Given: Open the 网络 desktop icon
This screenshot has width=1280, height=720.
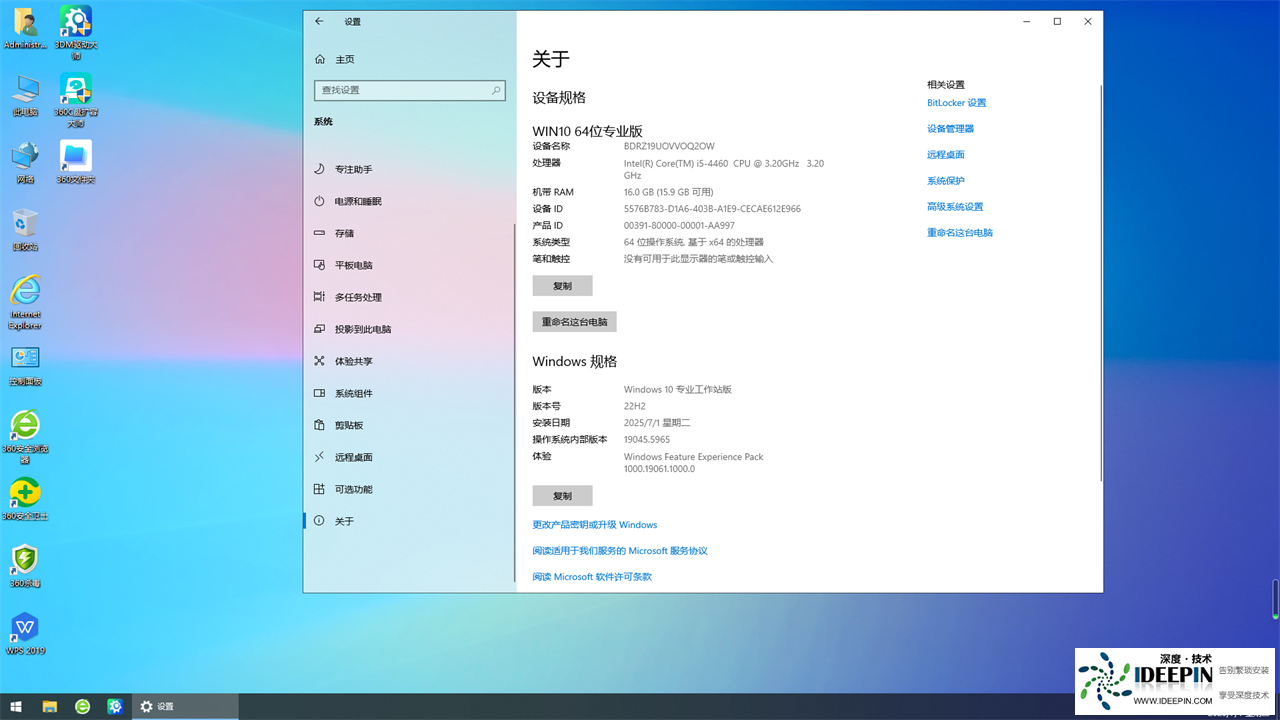Looking at the screenshot, I should point(25,160).
